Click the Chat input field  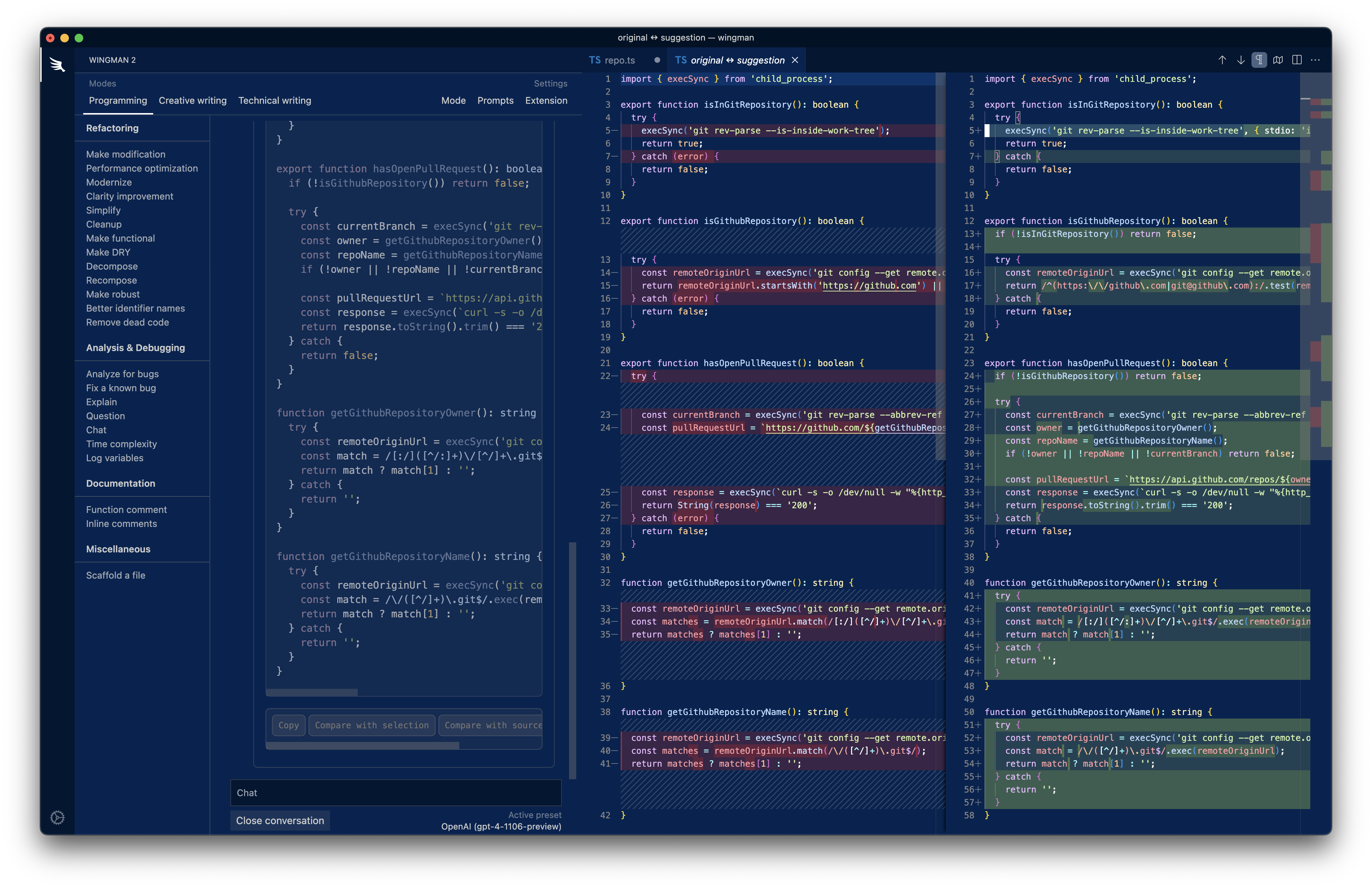(x=395, y=792)
